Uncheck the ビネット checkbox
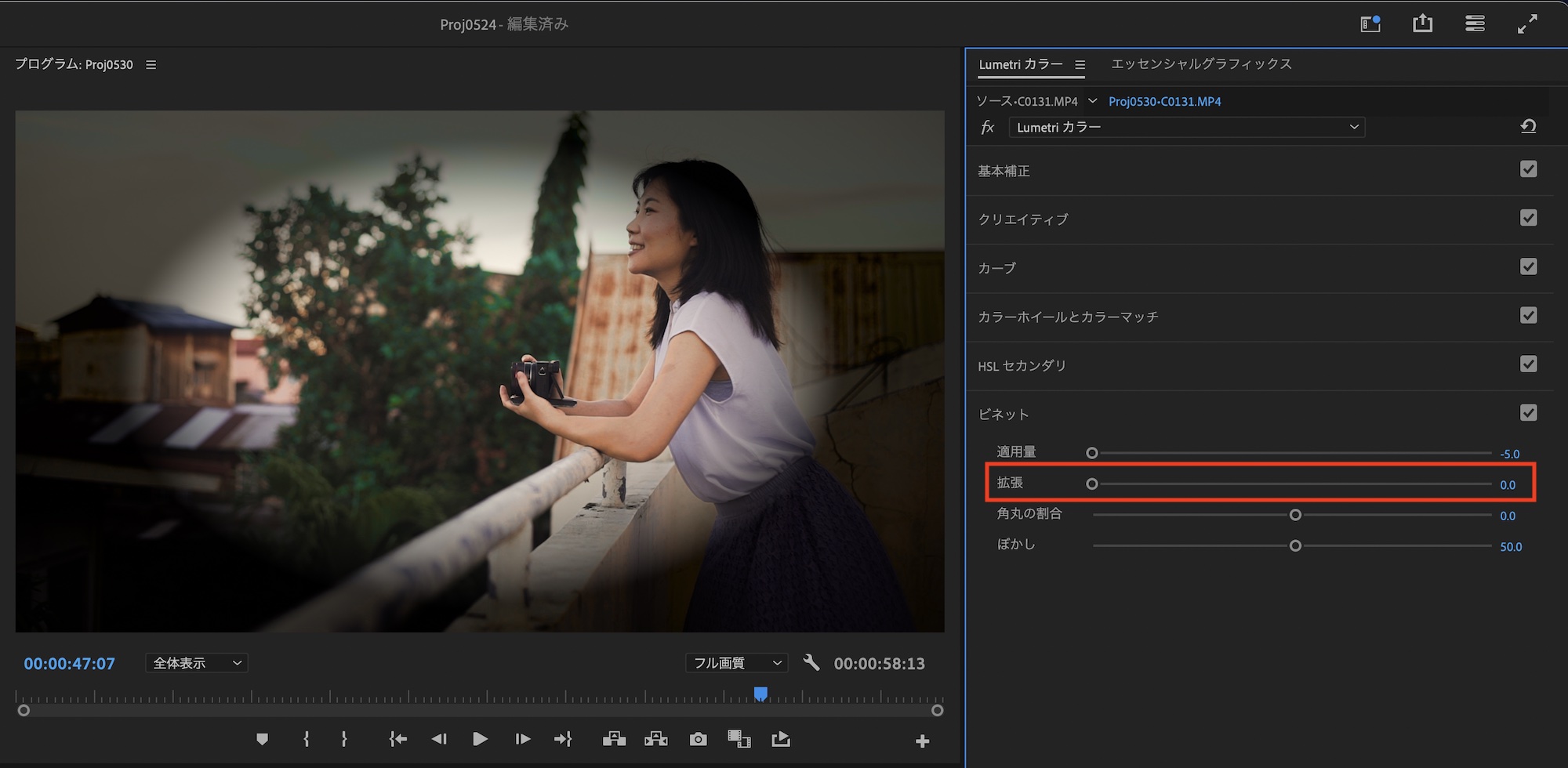The width and height of the screenshot is (1568, 768). (x=1529, y=412)
